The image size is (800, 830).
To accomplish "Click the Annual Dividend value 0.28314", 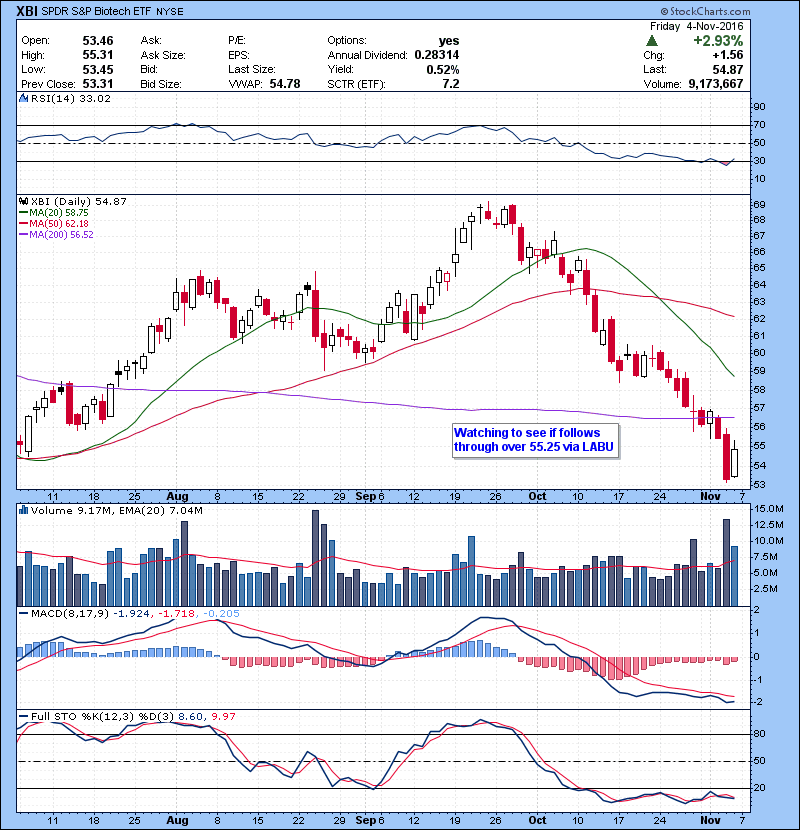I will coord(437,55).
